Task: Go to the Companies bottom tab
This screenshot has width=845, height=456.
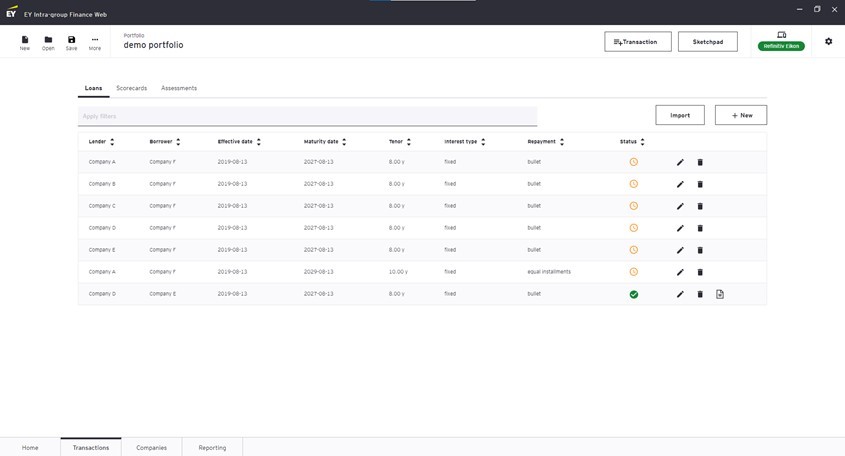Action: pyautogui.click(x=152, y=447)
